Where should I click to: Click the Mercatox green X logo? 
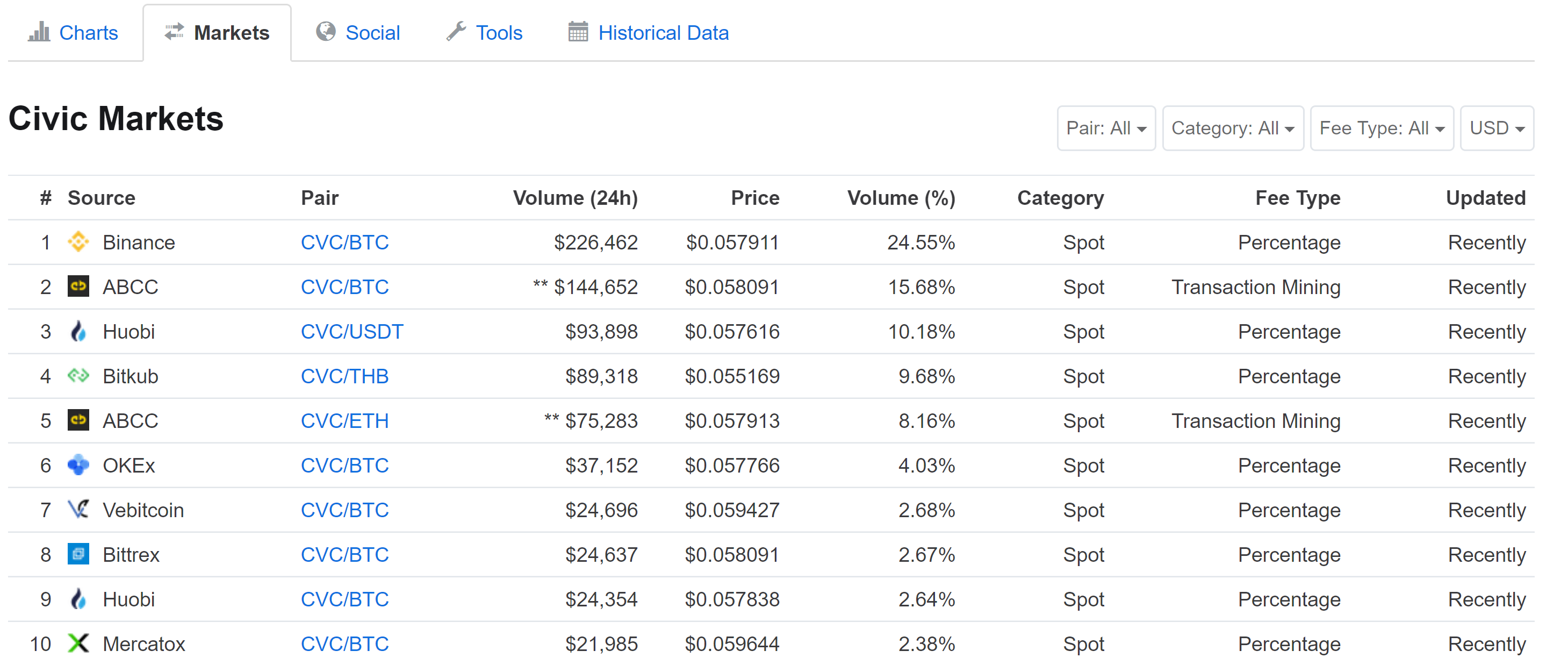[x=78, y=643]
